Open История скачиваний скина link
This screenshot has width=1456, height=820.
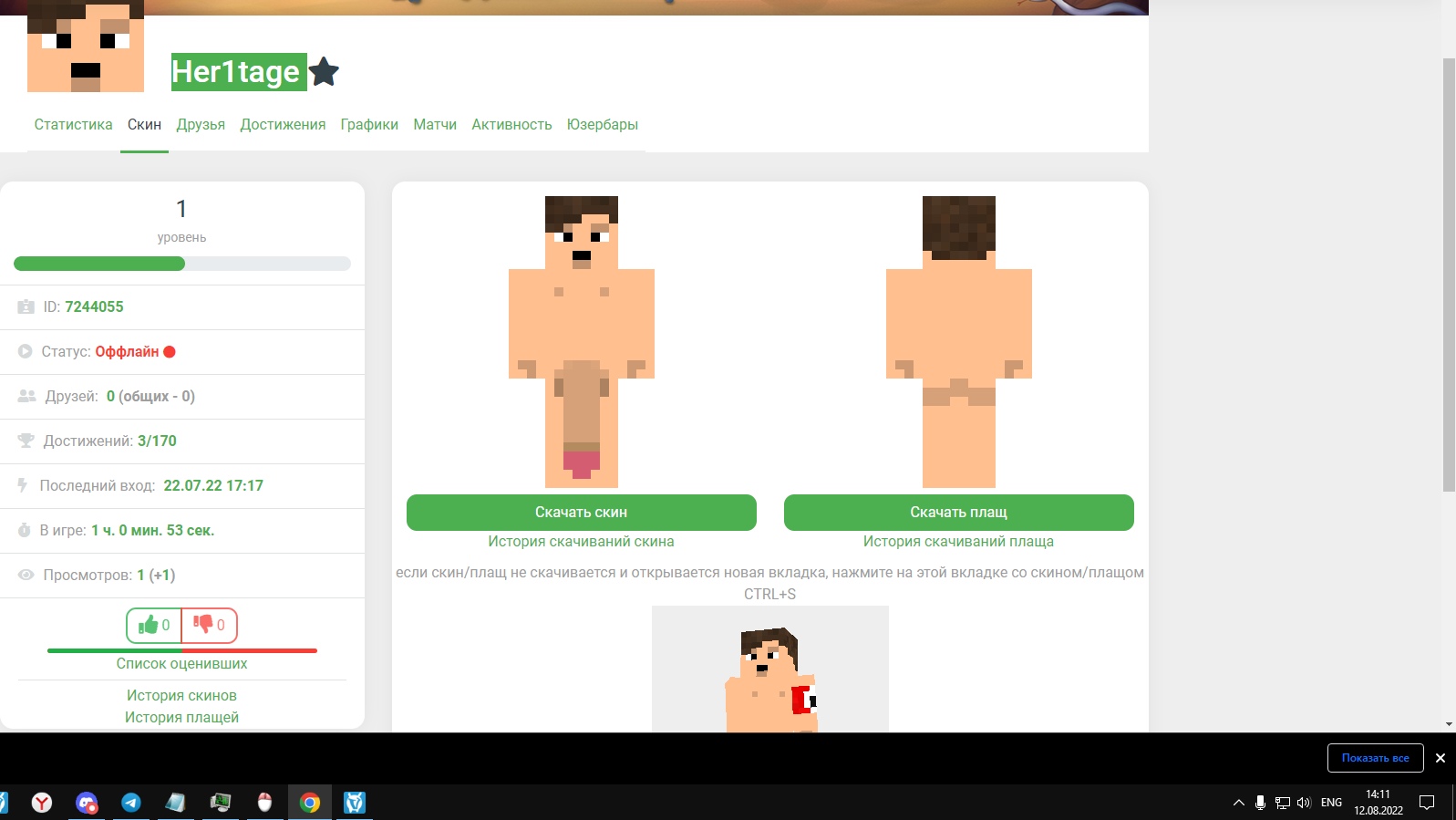581,541
